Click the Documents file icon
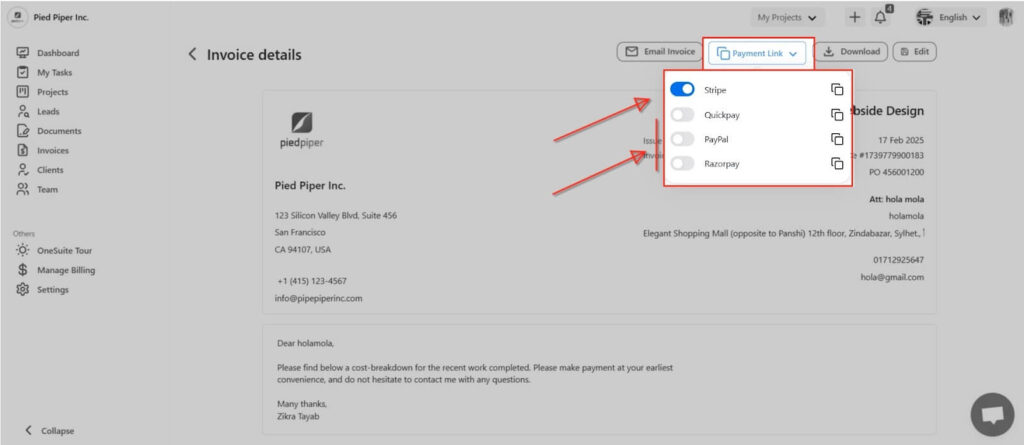 23,131
